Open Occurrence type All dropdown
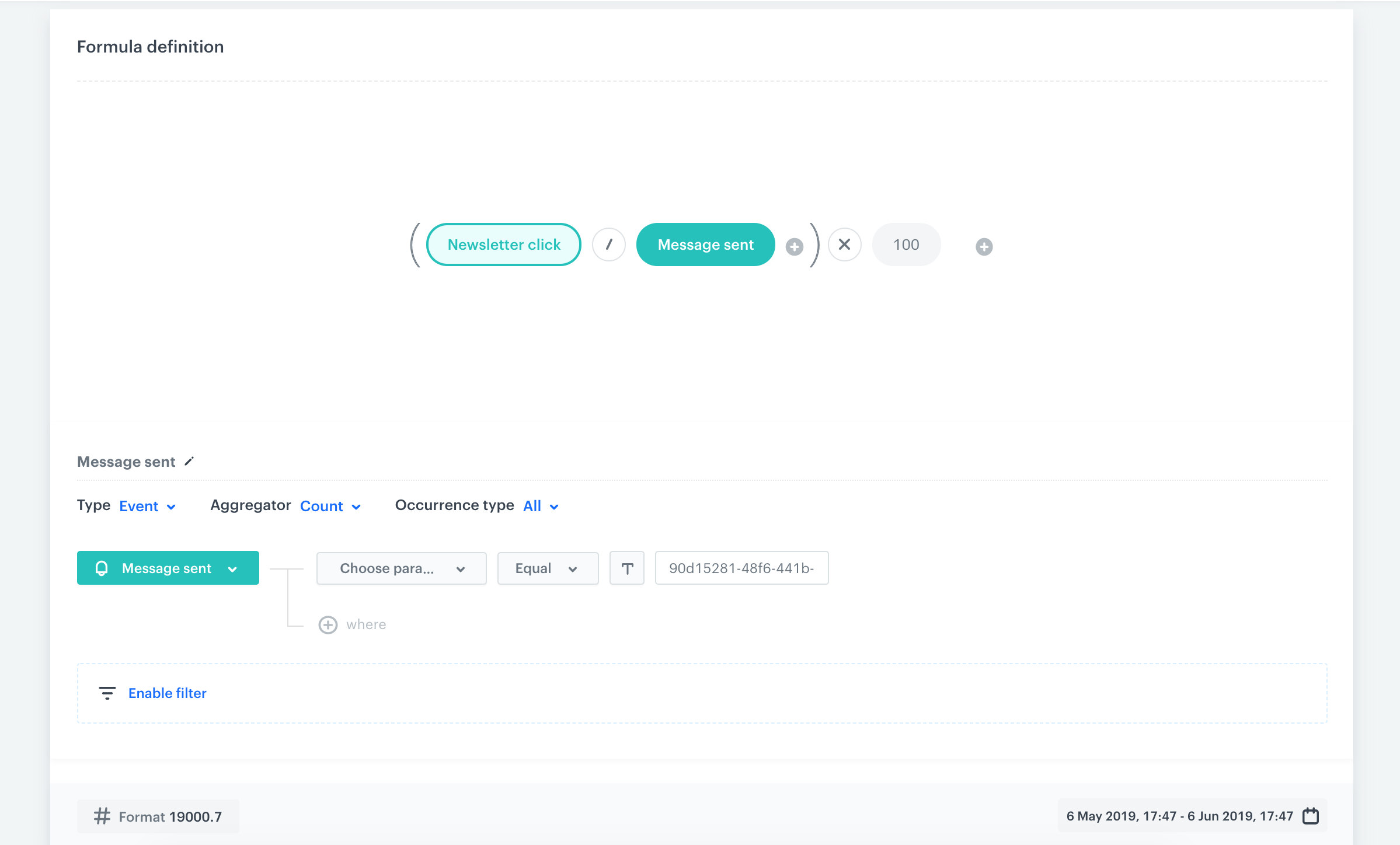The width and height of the screenshot is (1400, 845). [541, 507]
